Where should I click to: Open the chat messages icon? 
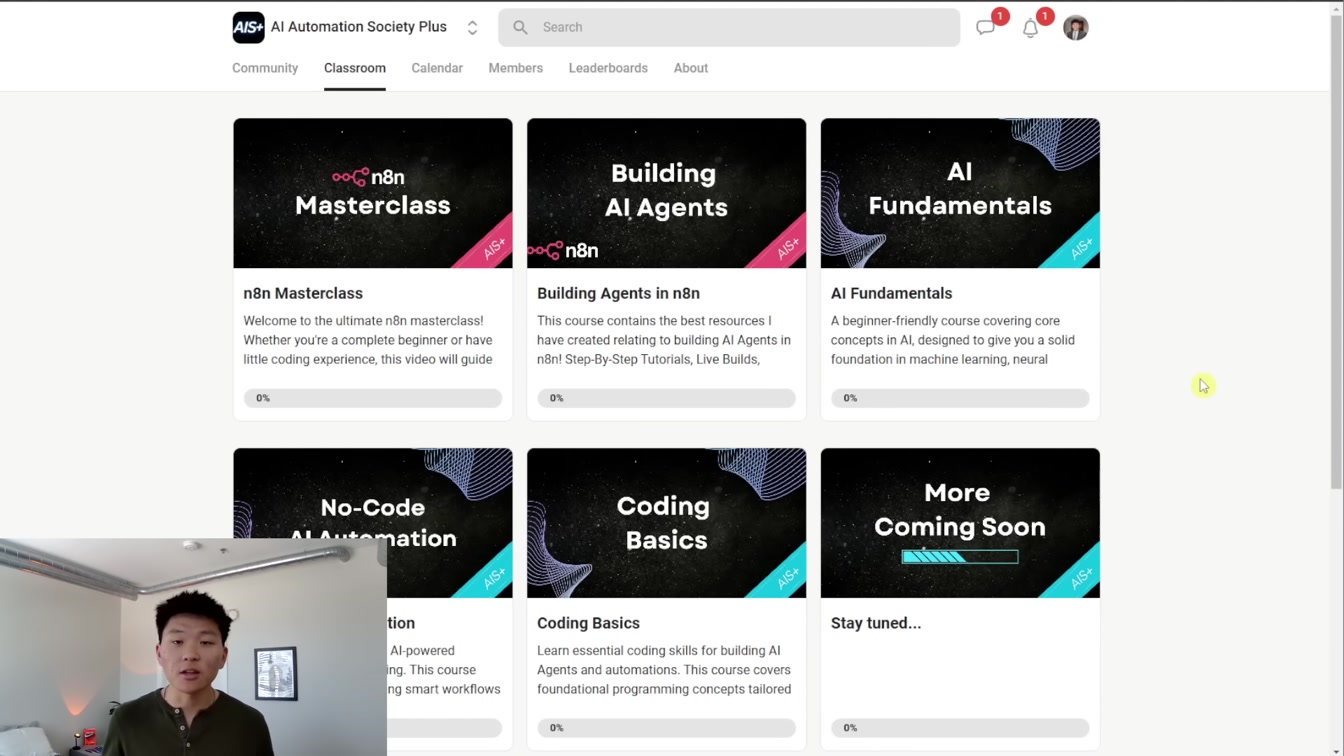click(986, 28)
